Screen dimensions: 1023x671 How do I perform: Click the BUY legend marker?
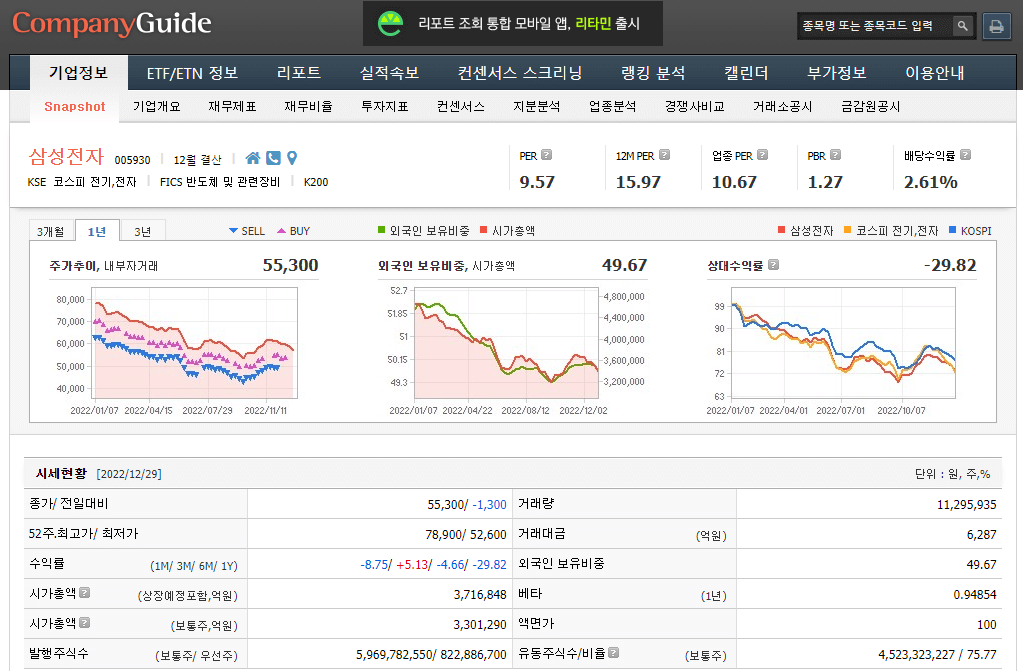coord(281,230)
